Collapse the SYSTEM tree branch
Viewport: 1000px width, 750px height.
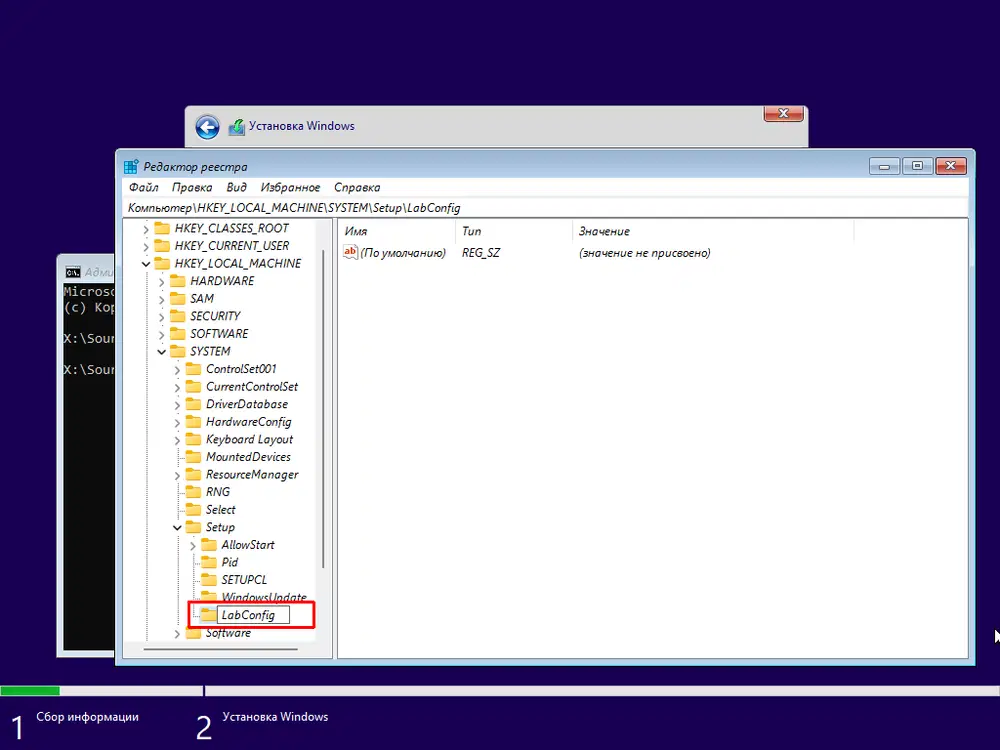point(162,351)
